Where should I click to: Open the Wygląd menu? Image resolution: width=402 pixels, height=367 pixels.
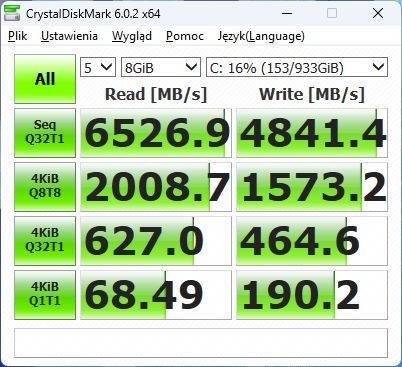tap(132, 36)
